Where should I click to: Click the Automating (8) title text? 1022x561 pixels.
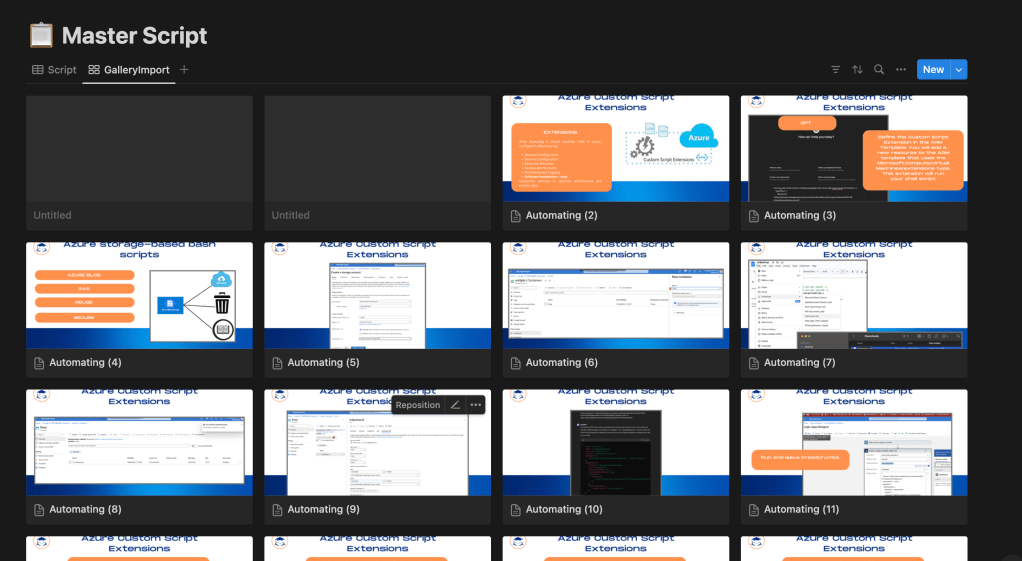[x=85, y=510]
